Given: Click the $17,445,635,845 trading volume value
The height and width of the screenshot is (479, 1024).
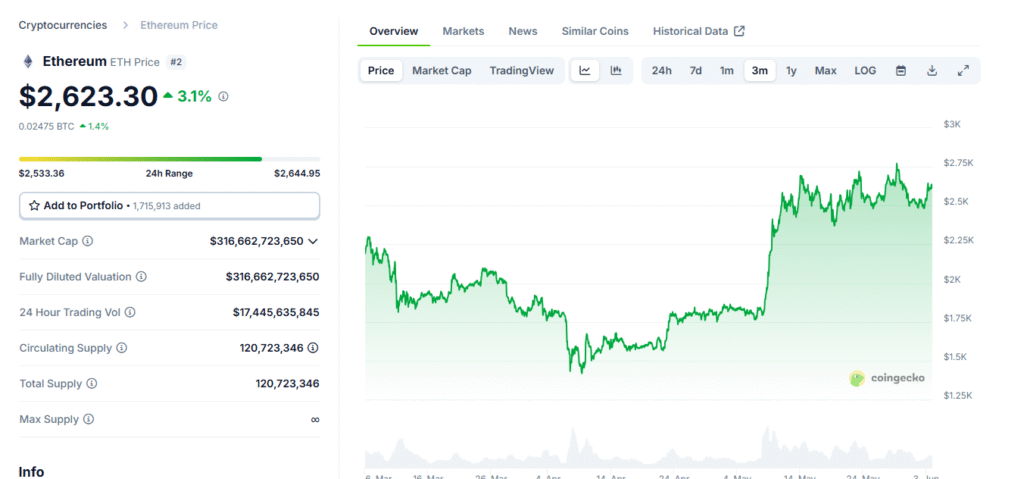Looking at the screenshot, I should click(x=276, y=312).
